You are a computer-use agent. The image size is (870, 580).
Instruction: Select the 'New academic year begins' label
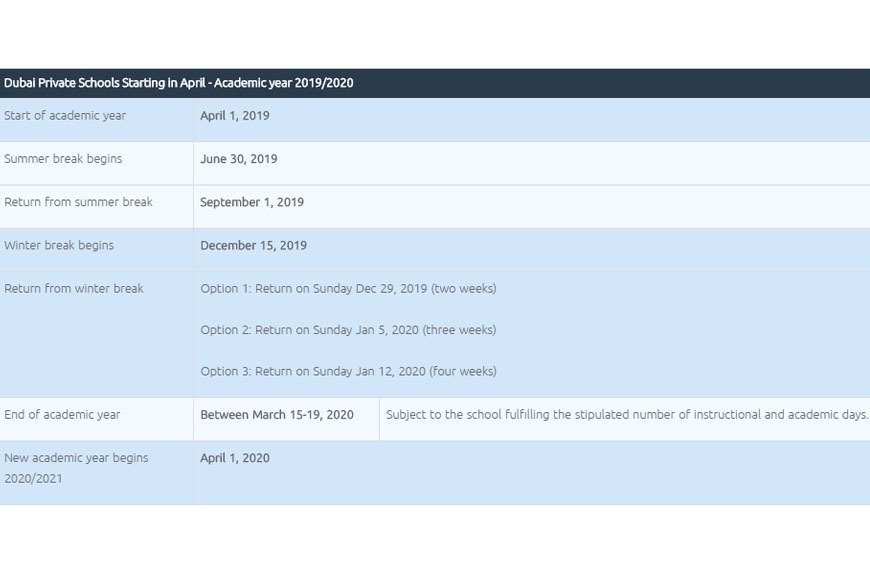pyautogui.click(x=76, y=458)
